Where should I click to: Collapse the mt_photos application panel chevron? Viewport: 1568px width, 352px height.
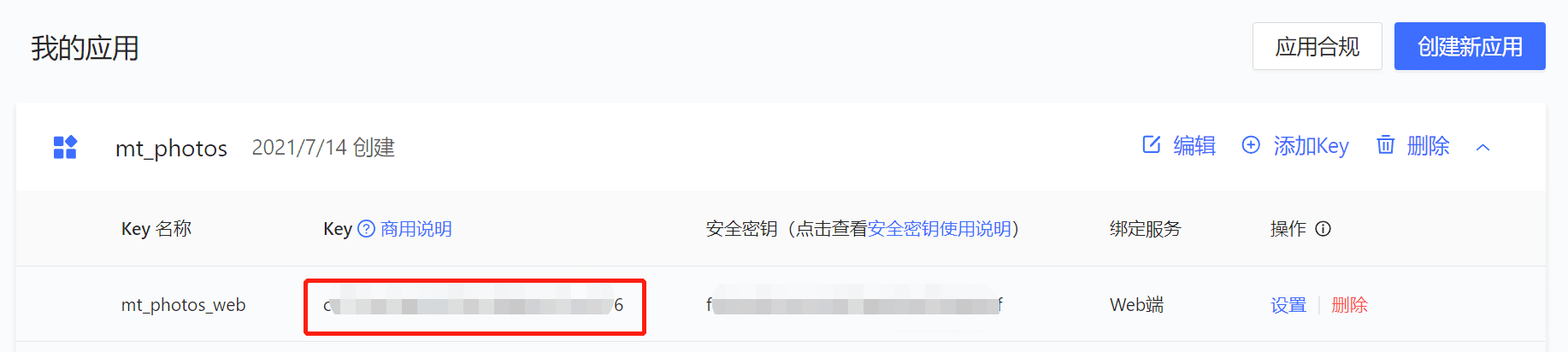(1483, 148)
